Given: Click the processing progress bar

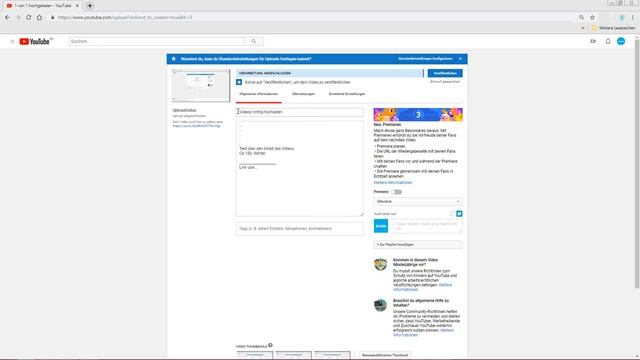Looking at the screenshot, I should coord(330,73).
